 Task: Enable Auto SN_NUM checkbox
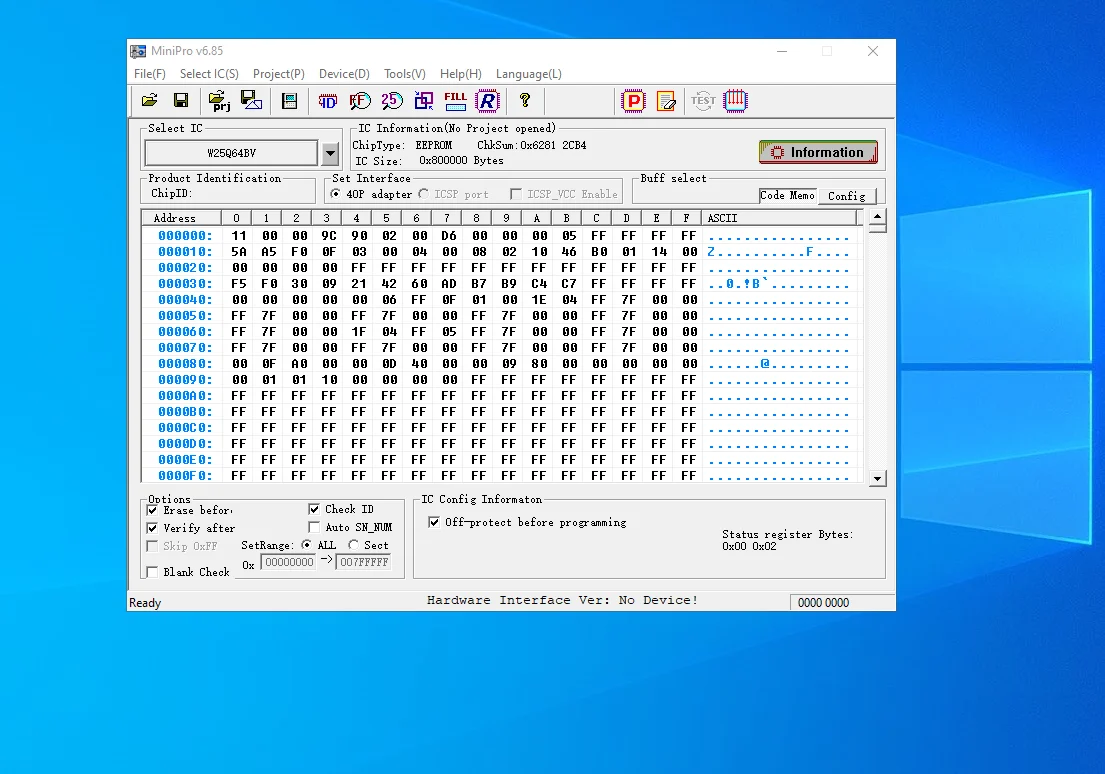(x=314, y=527)
